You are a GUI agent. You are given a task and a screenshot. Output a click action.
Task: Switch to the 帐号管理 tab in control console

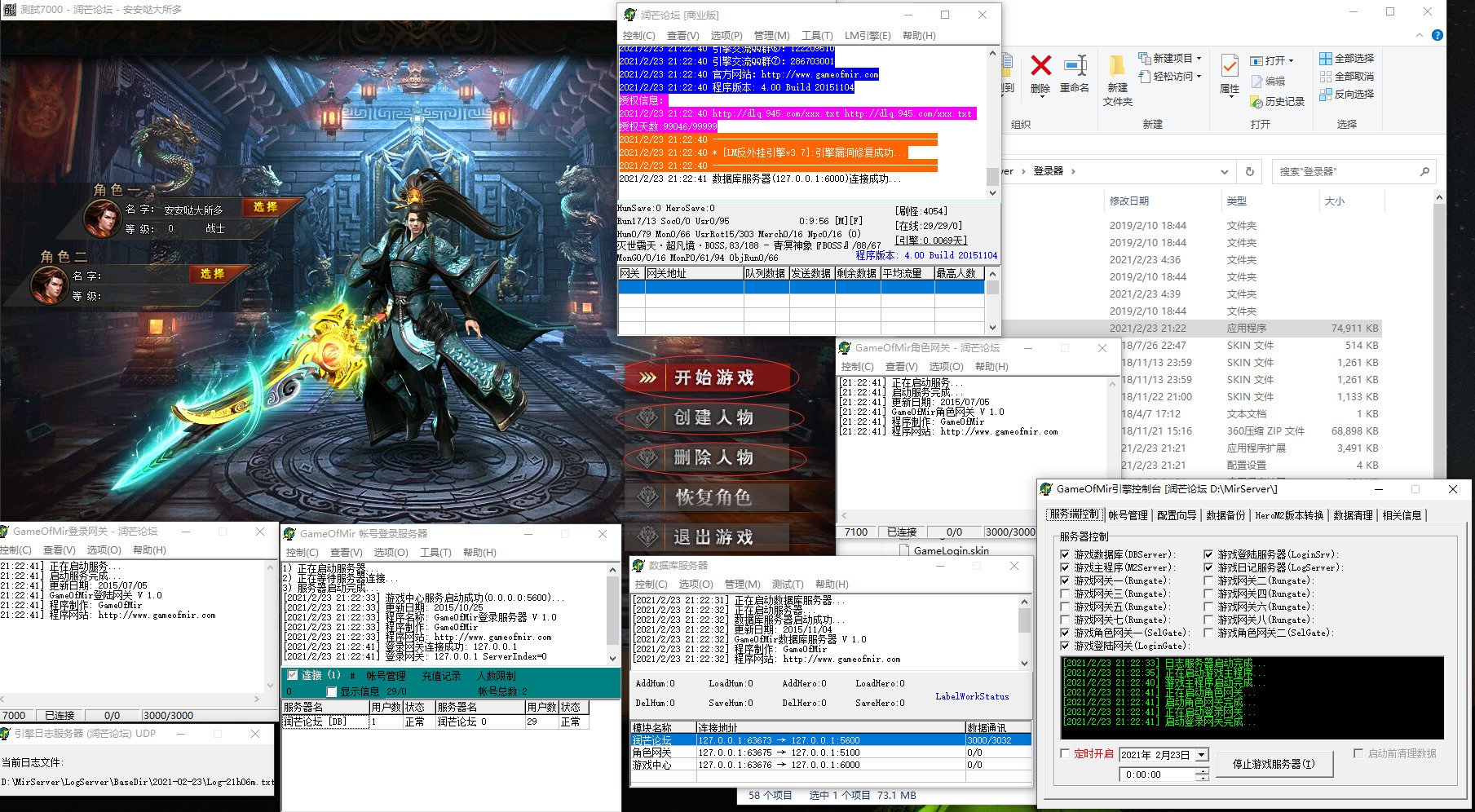pyautogui.click(x=1128, y=515)
